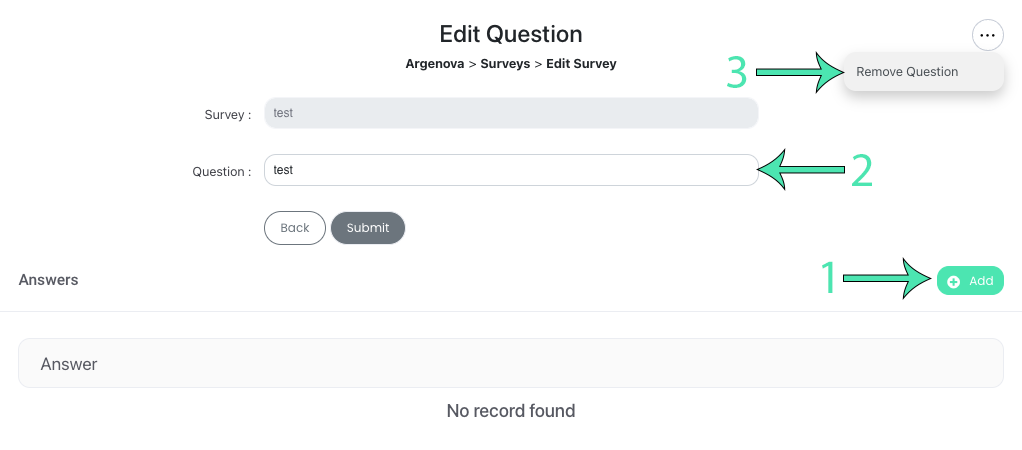Click the greyed-out Survey field

pyautogui.click(x=510, y=113)
